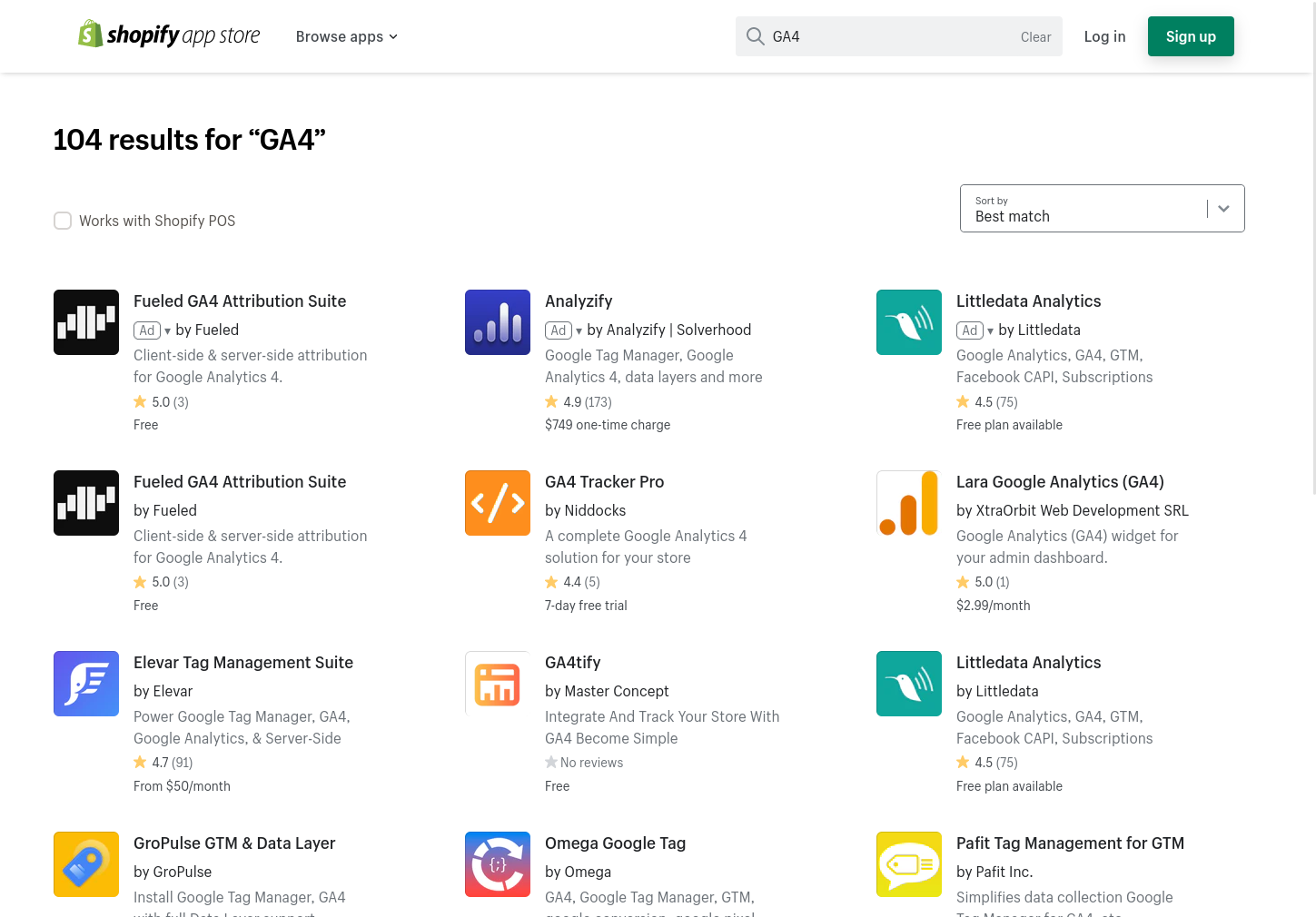Open Pafit Tag Management for GTM title
Image resolution: width=1316 pixels, height=917 pixels.
coord(1070,843)
